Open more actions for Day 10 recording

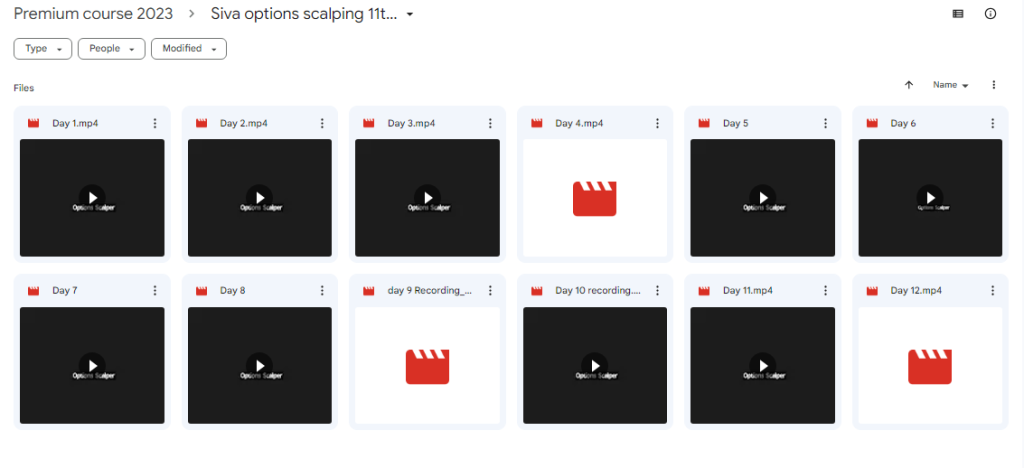(657, 291)
